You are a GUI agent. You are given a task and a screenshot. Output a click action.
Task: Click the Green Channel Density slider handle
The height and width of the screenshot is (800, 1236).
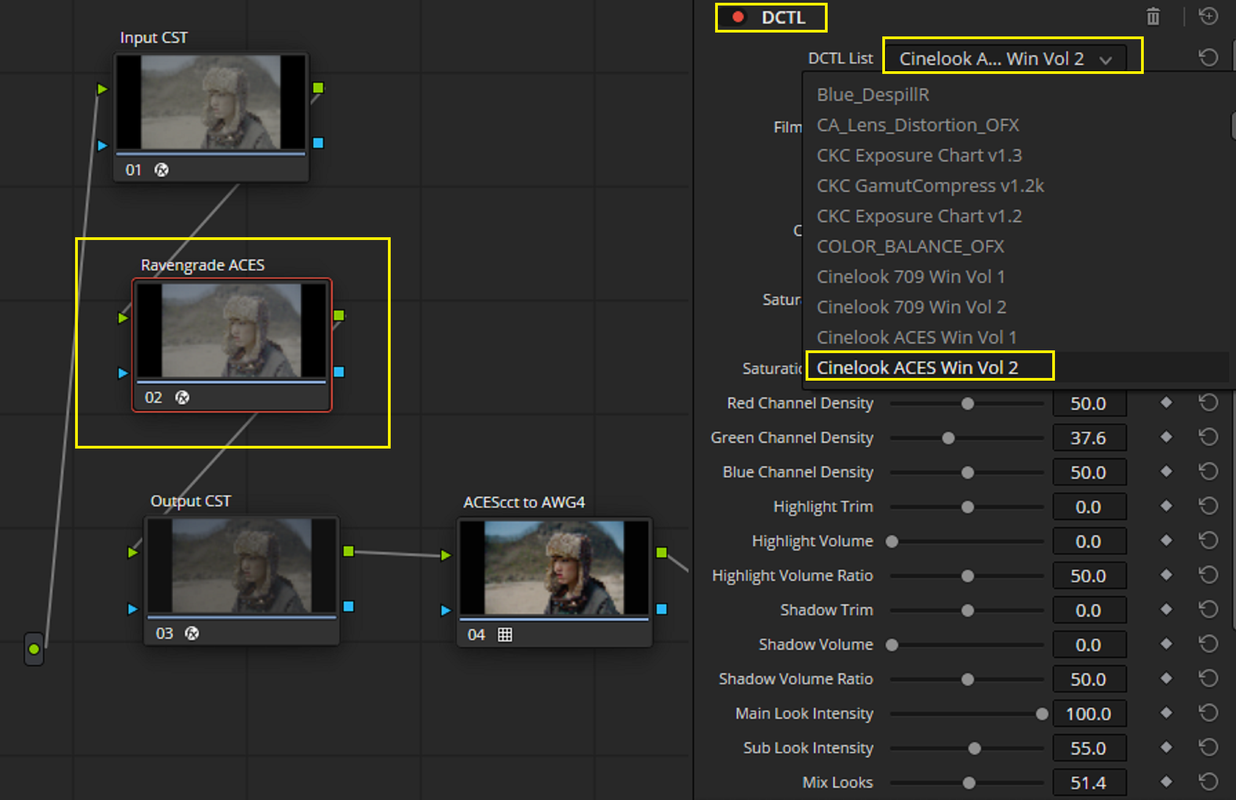point(948,438)
